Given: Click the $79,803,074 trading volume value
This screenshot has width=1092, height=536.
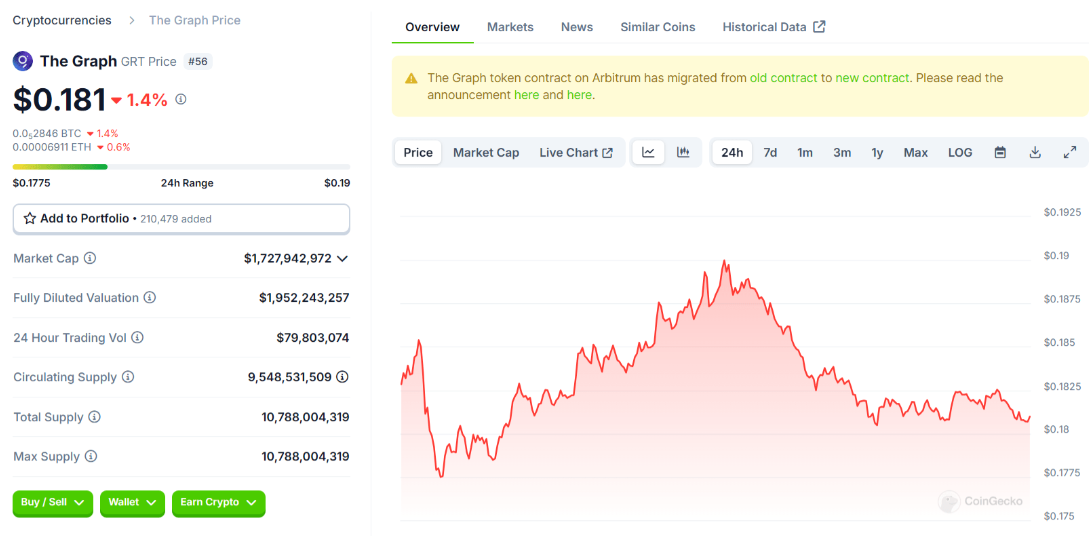Looking at the screenshot, I should pyautogui.click(x=313, y=338).
